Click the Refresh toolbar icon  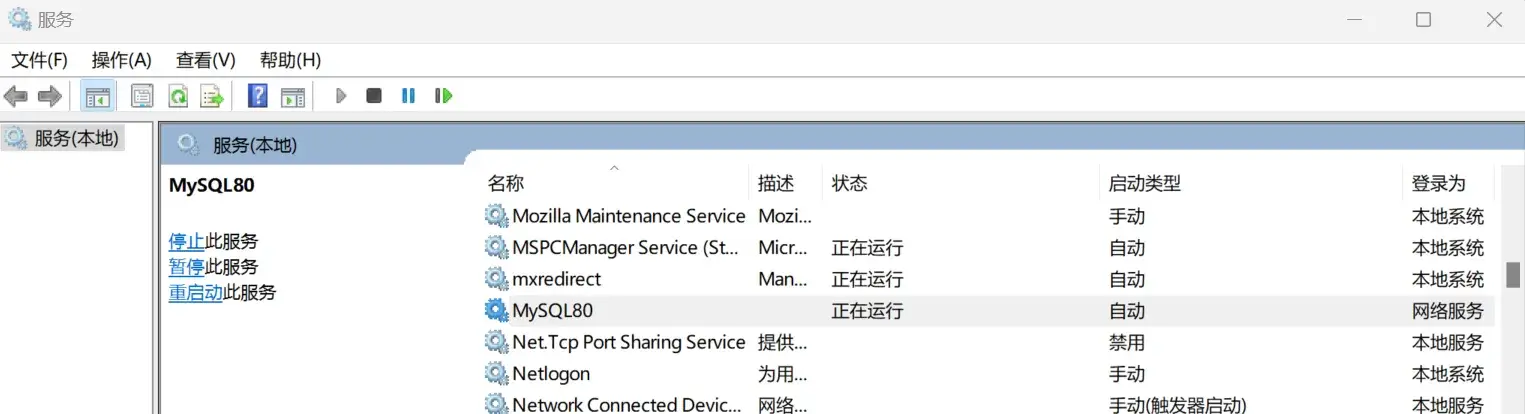(x=178, y=96)
